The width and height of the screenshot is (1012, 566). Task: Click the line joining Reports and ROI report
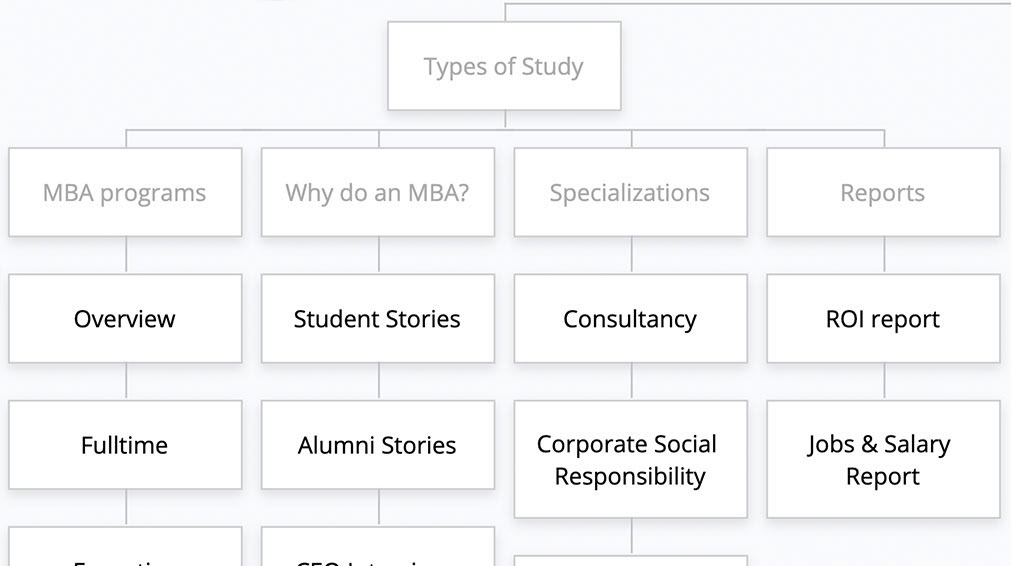pyautogui.click(x=884, y=255)
